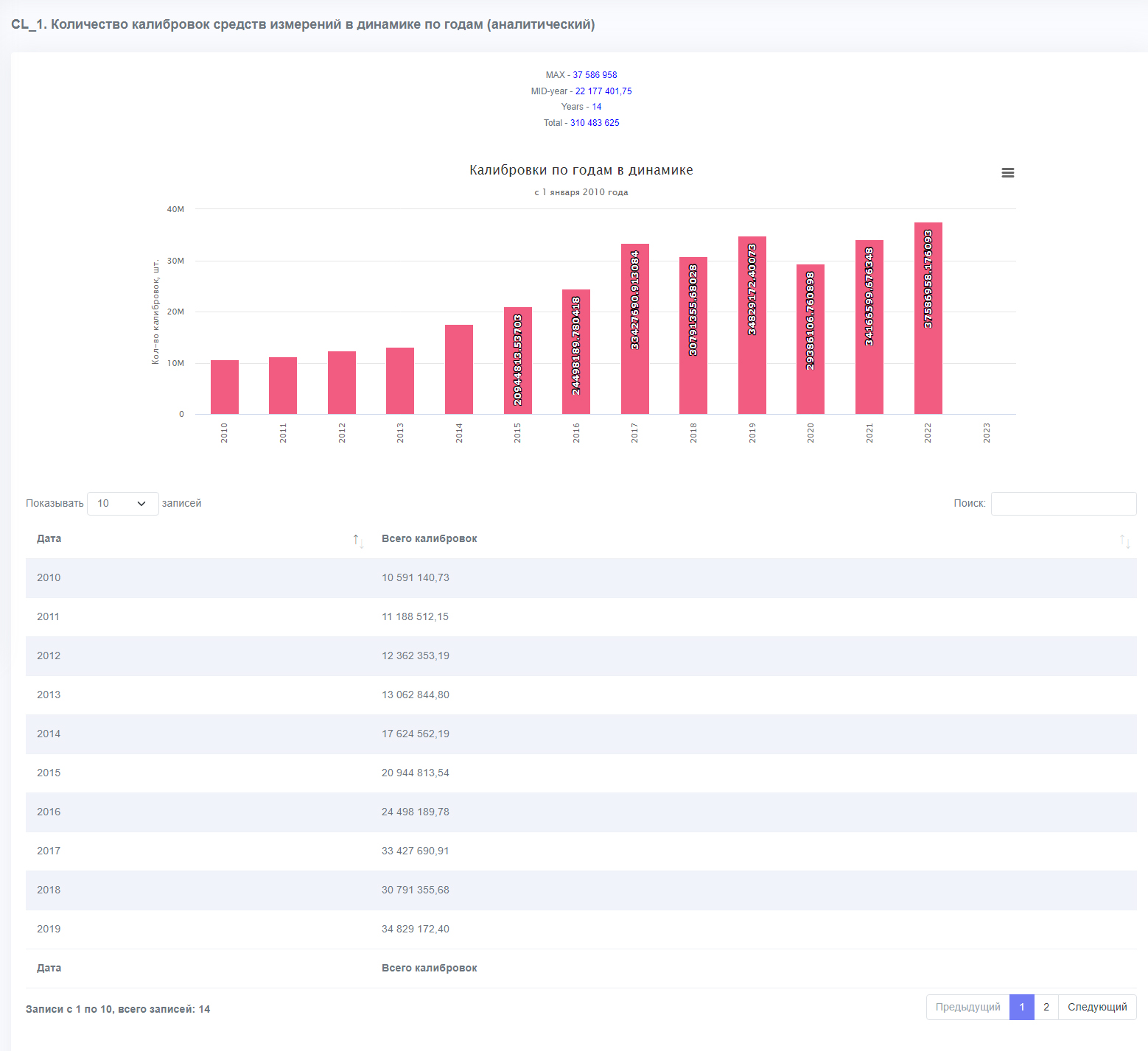Go to page 2 of the table

click(1046, 1007)
